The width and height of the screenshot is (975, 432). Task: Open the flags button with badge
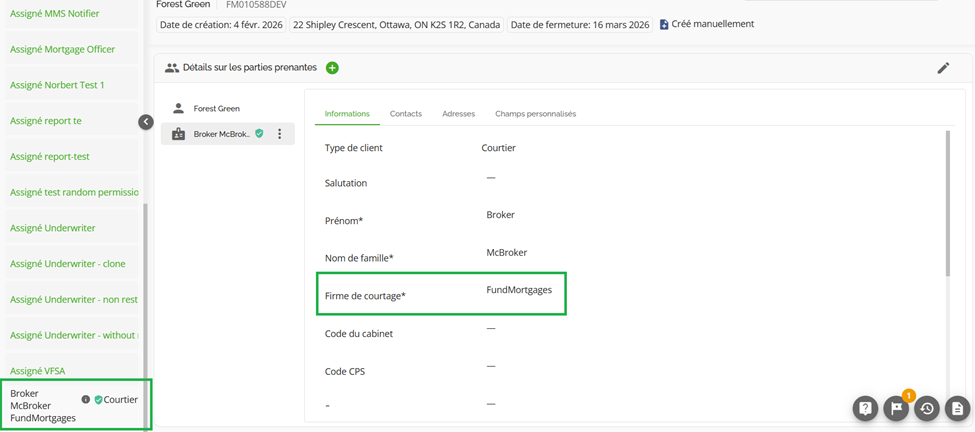click(896, 408)
